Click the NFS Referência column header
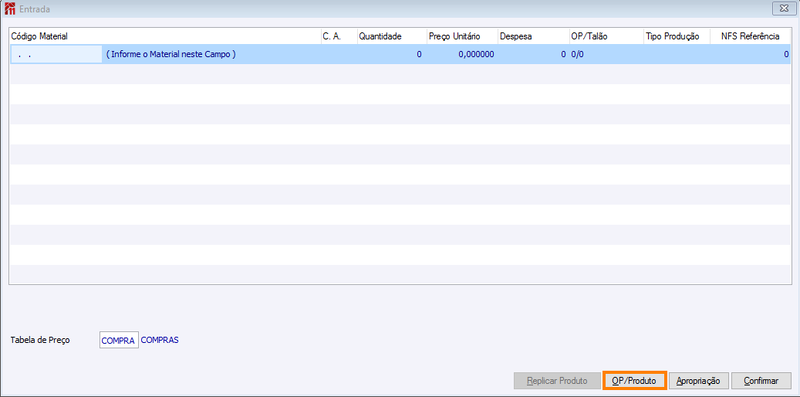This screenshot has height=397, width=800. (x=751, y=36)
